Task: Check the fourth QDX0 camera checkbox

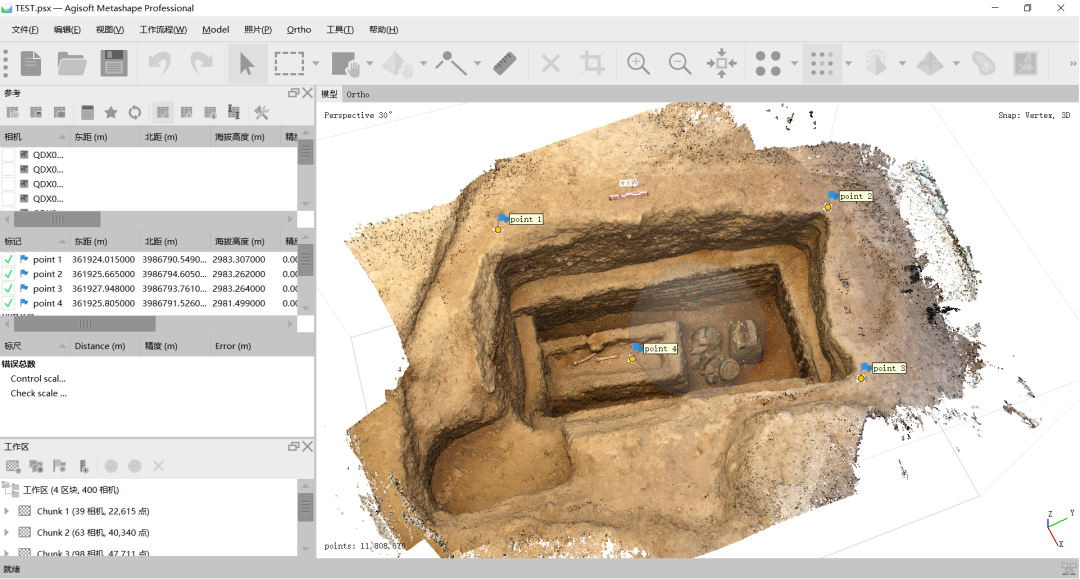Action: point(8,198)
